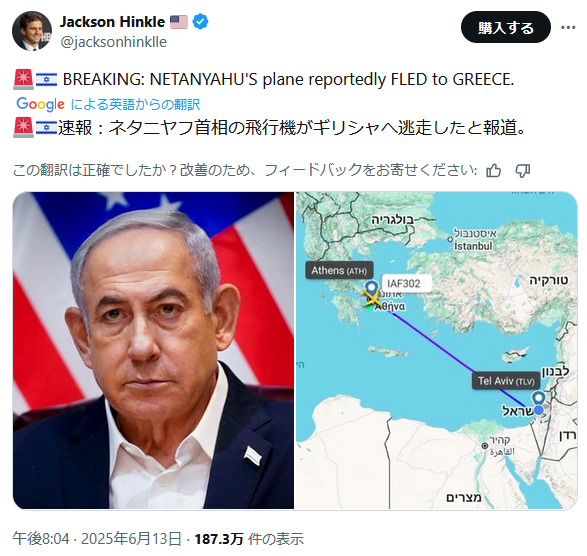587x556 pixels.
Task: Open the three-dot more options menu
Action: 568,27
